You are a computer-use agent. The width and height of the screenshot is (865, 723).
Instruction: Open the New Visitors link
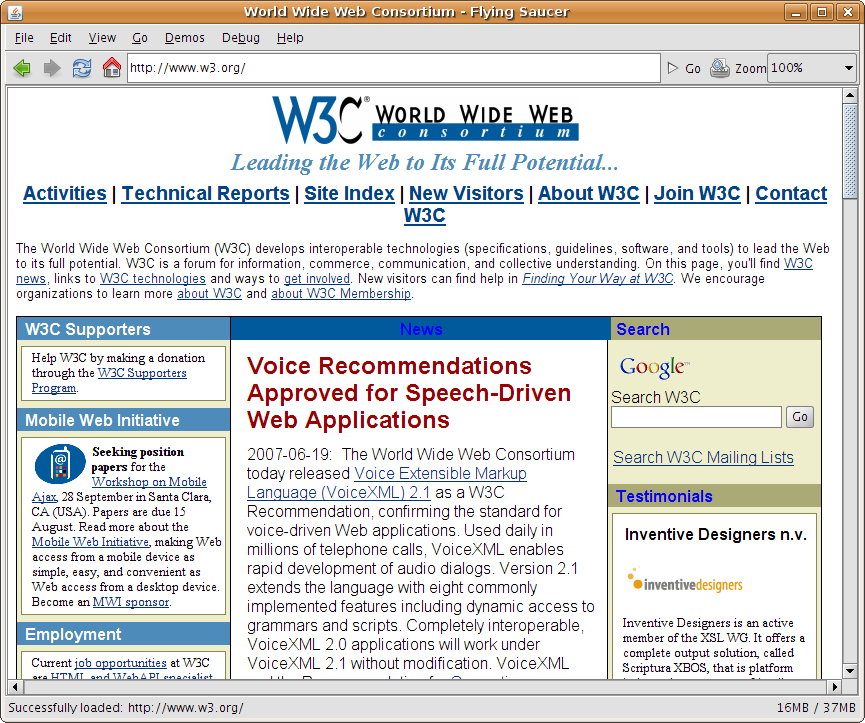pos(466,194)
